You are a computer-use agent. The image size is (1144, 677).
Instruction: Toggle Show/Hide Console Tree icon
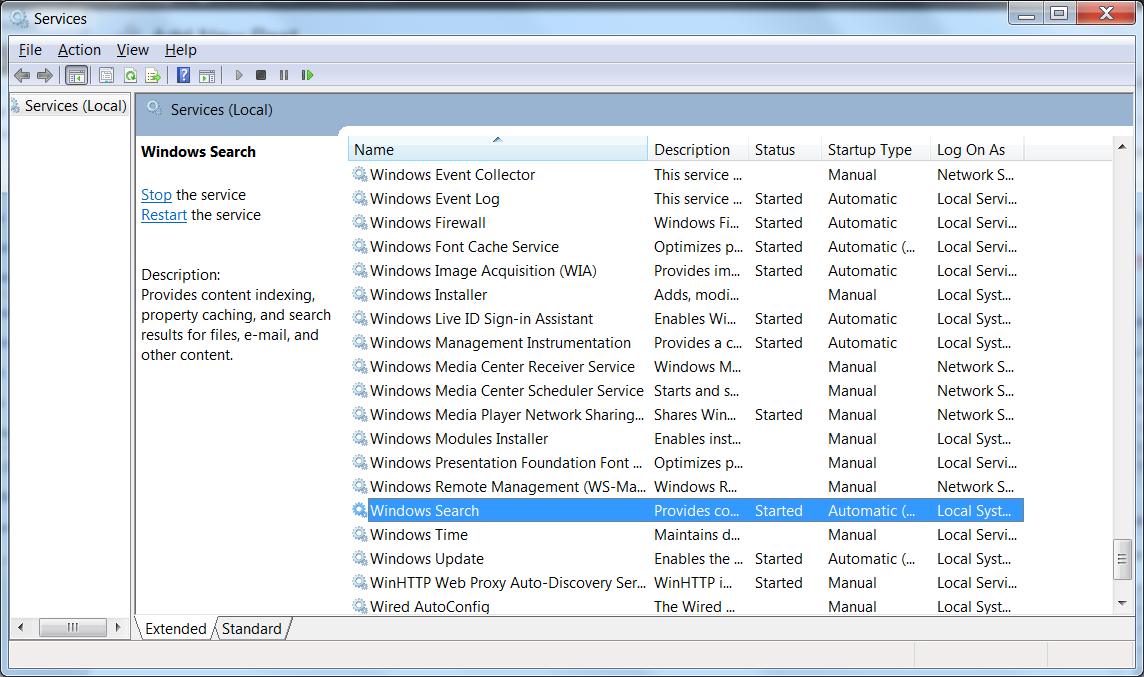click(x=77, y=75)
